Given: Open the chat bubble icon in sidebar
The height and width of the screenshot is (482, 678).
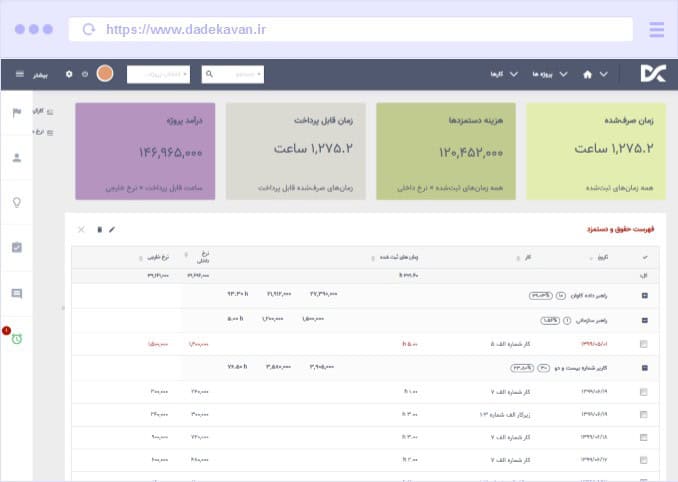Looking at the screenshot, I should tap(17, 294).
